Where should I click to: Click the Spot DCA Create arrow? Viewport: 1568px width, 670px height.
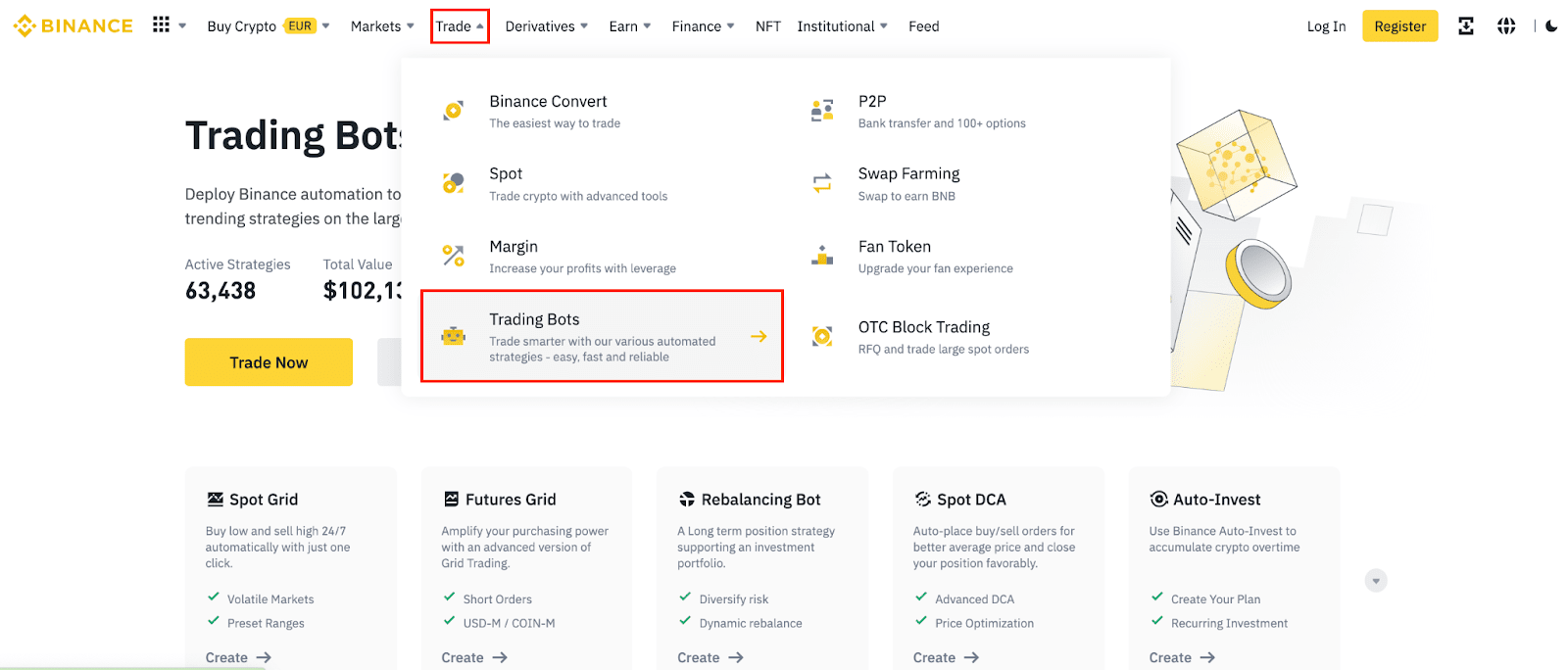971,658
